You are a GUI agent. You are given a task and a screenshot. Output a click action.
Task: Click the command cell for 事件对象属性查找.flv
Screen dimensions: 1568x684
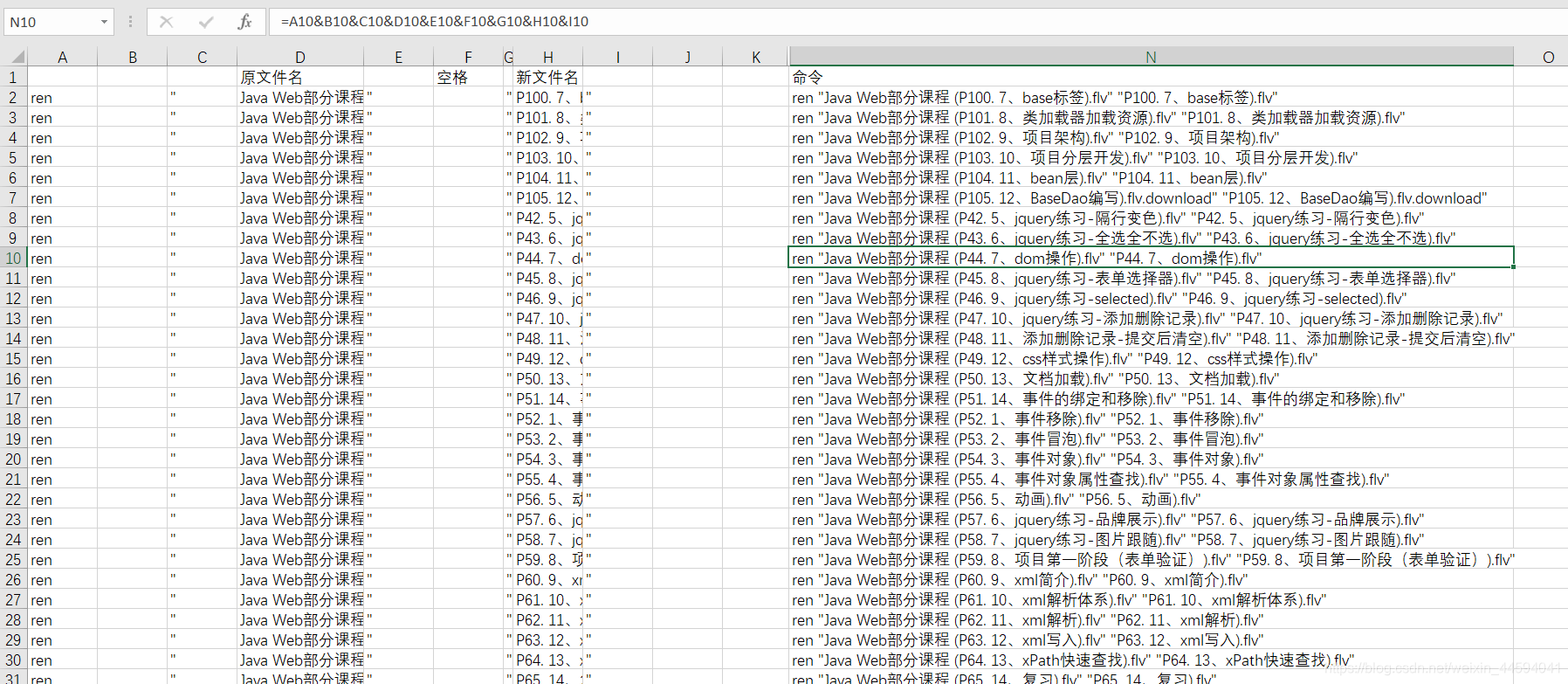1152,480
